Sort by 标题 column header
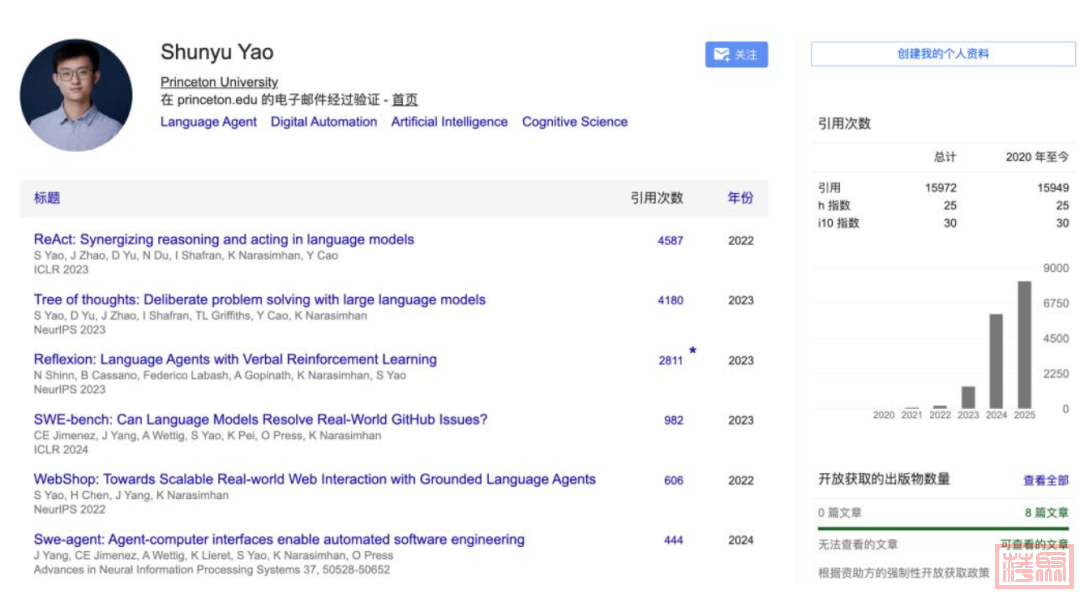1080x594 pixels. tap(47, 198)
